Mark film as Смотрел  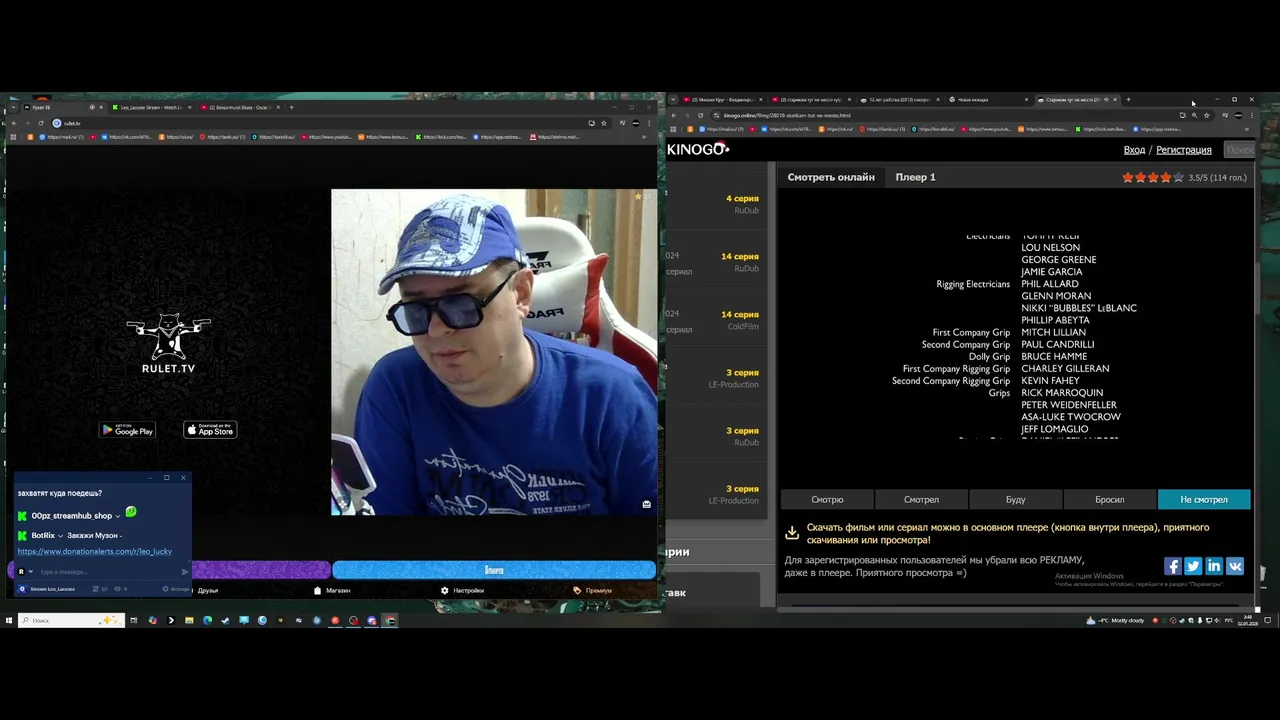(921, 499)
